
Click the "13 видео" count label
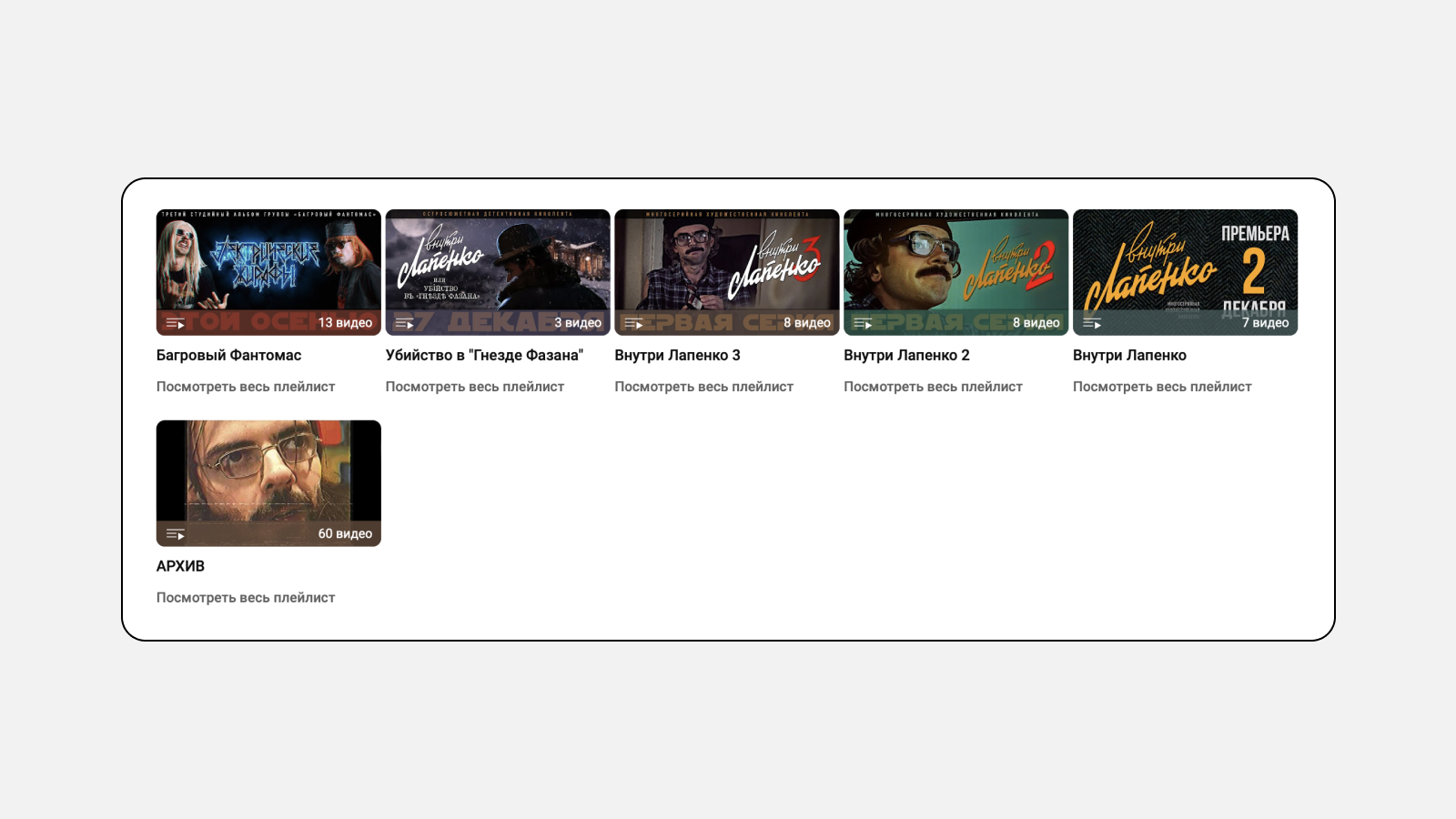(x=345, y=323)
